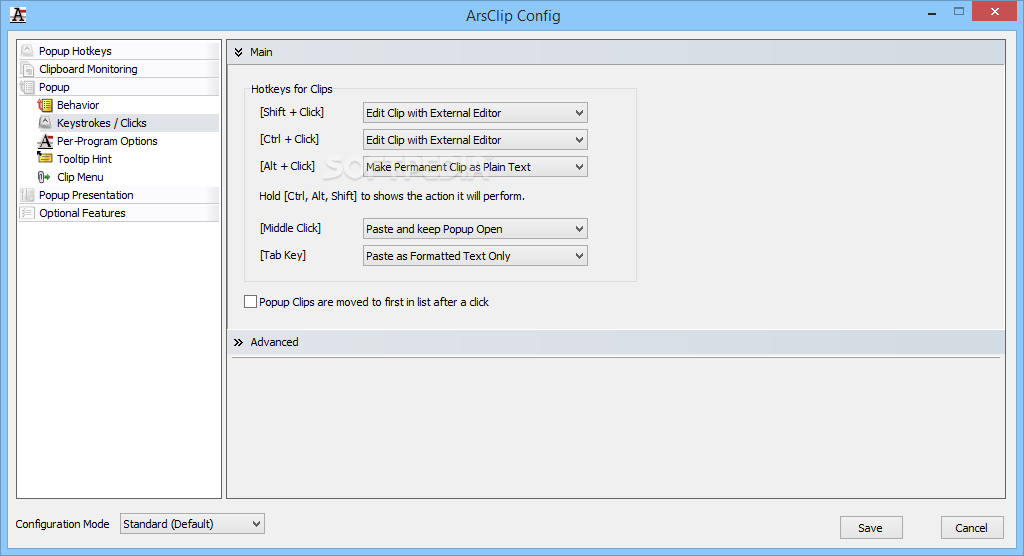Select the Behavior settings page

[x=78, y=105]
